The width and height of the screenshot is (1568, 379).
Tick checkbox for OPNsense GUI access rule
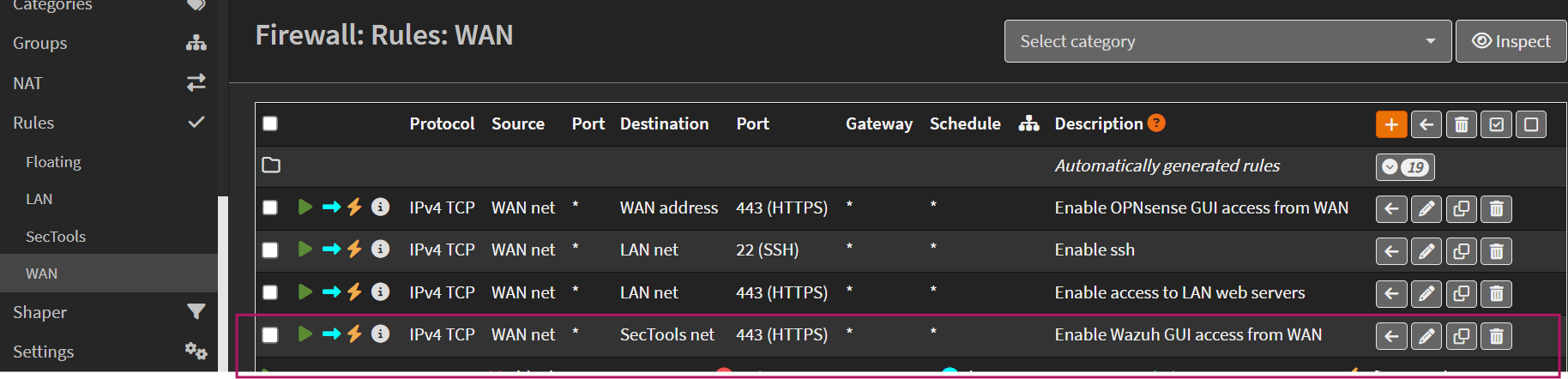point(270,208)
